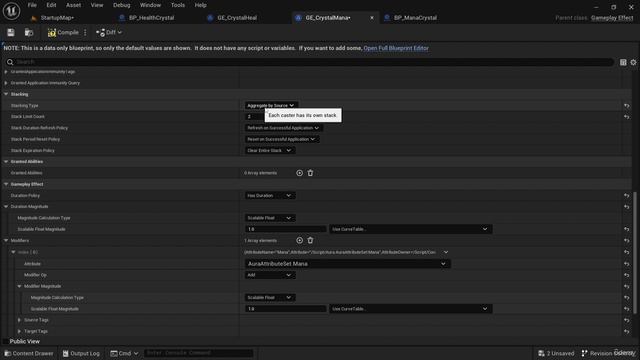Open the Tools menu
Screen dimensions: 640x360
point(178,5)
